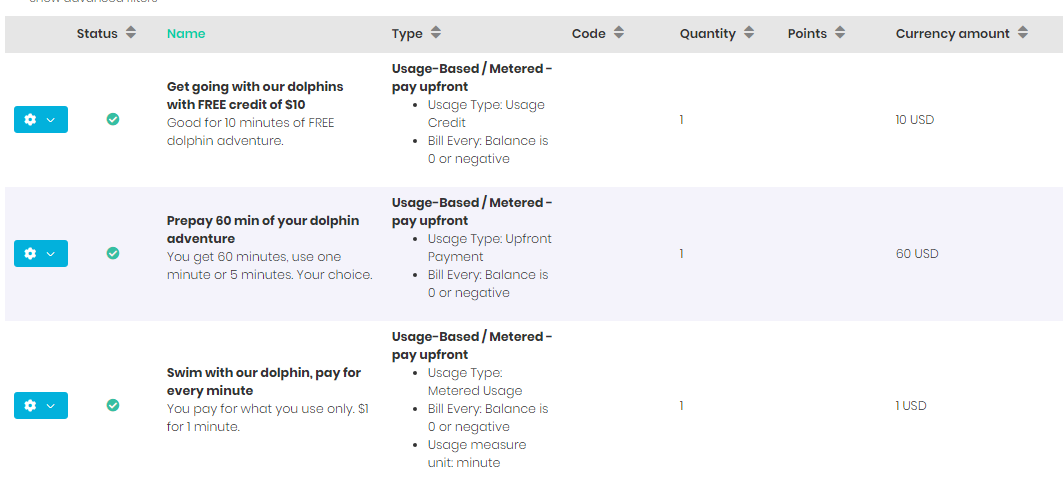Click sort arrows beside Type header
This screenshot has width=1063, height=485.
point(436,33)
